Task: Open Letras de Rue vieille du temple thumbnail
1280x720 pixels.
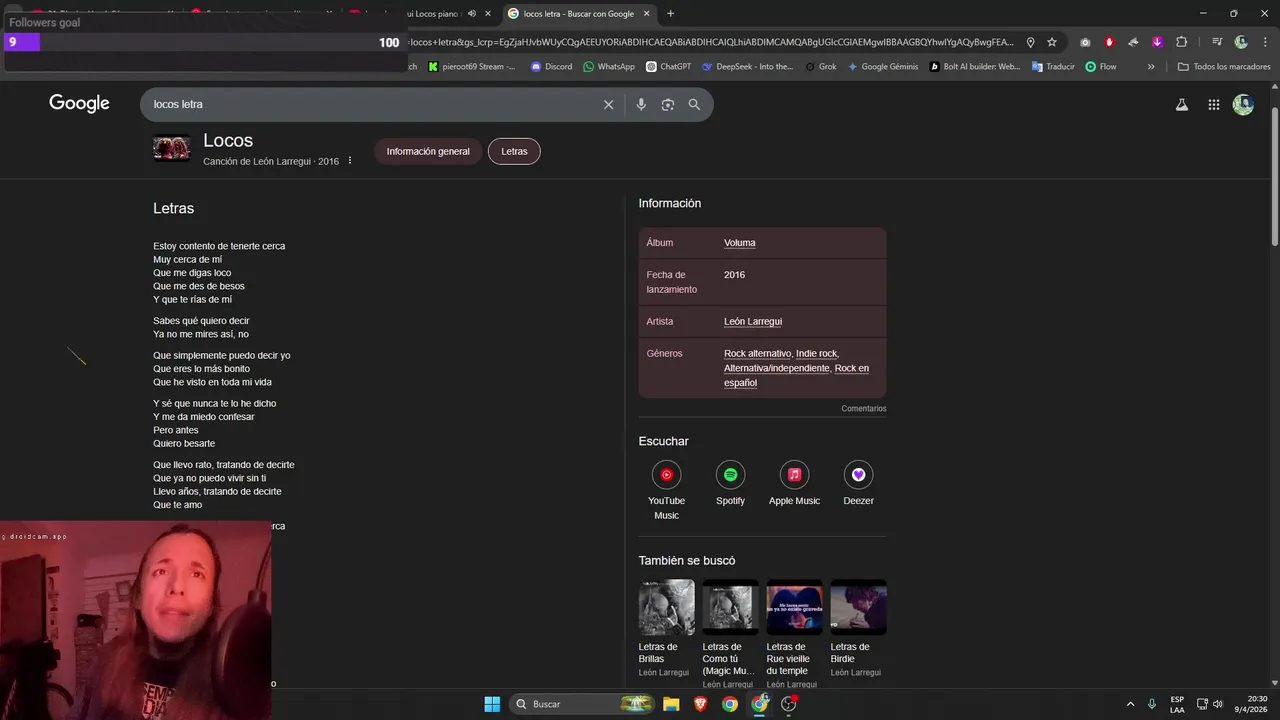Action: click(794, 607)
